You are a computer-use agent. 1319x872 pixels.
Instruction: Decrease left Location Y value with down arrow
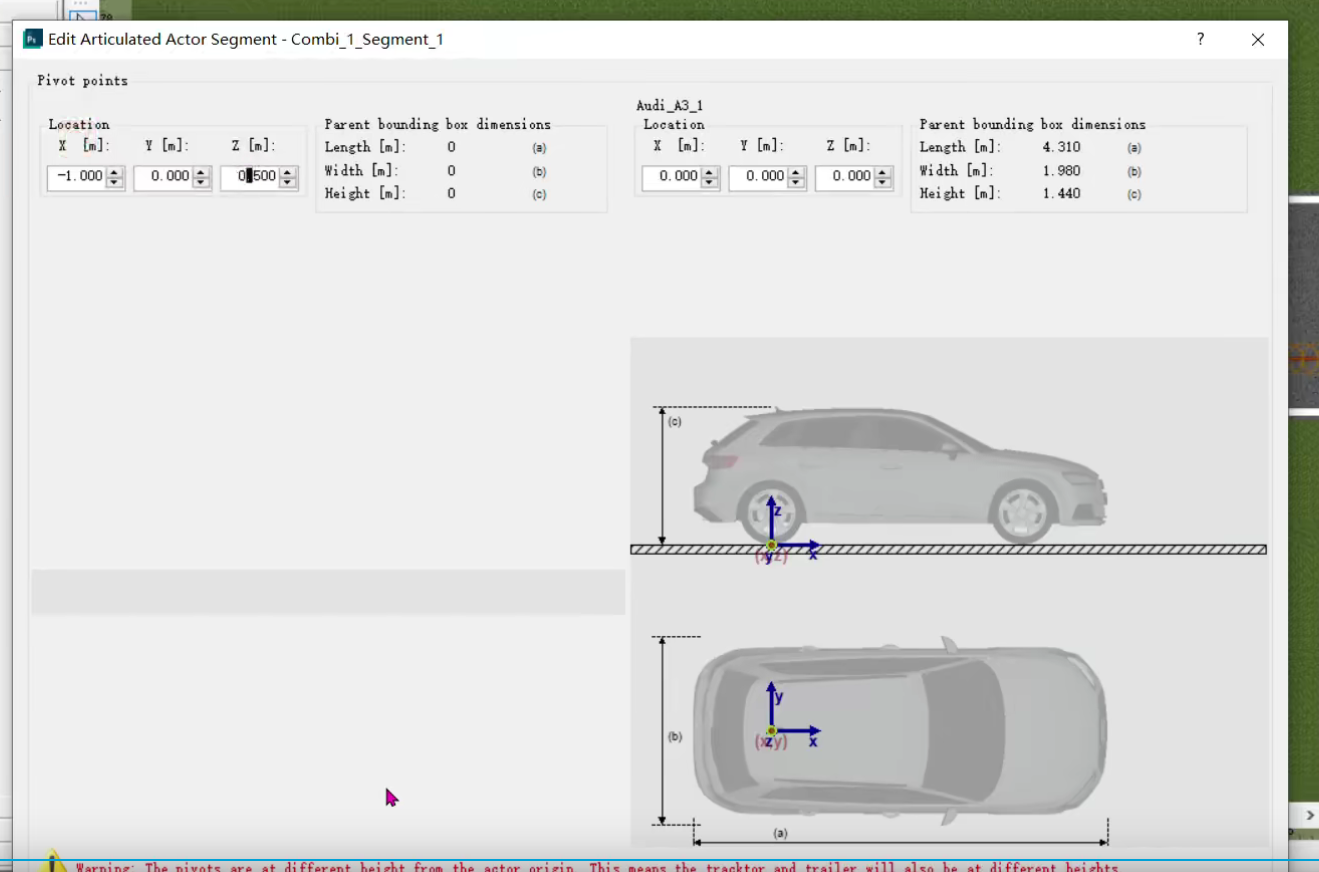202,183
